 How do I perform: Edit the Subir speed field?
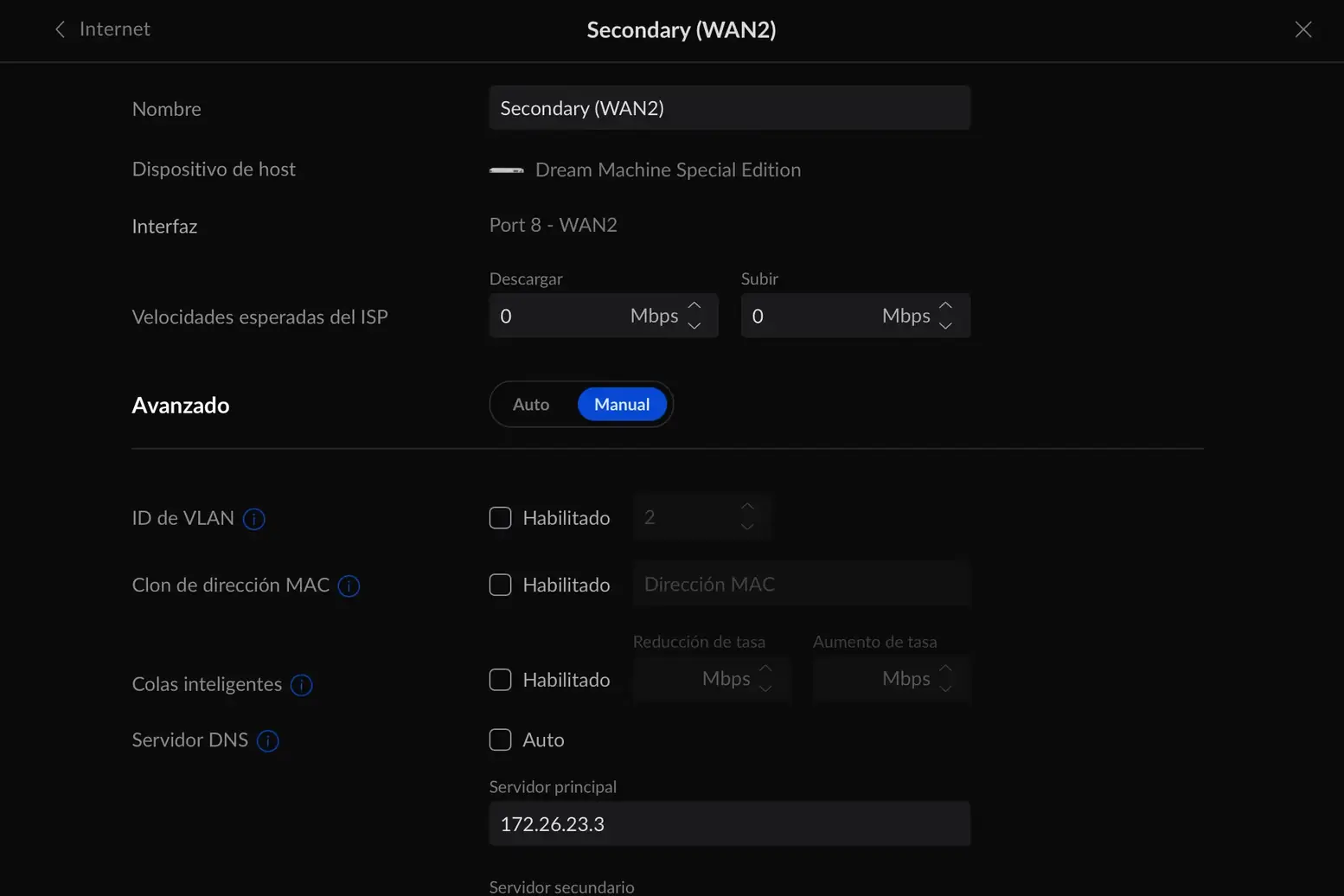click(x=855, y=316)
